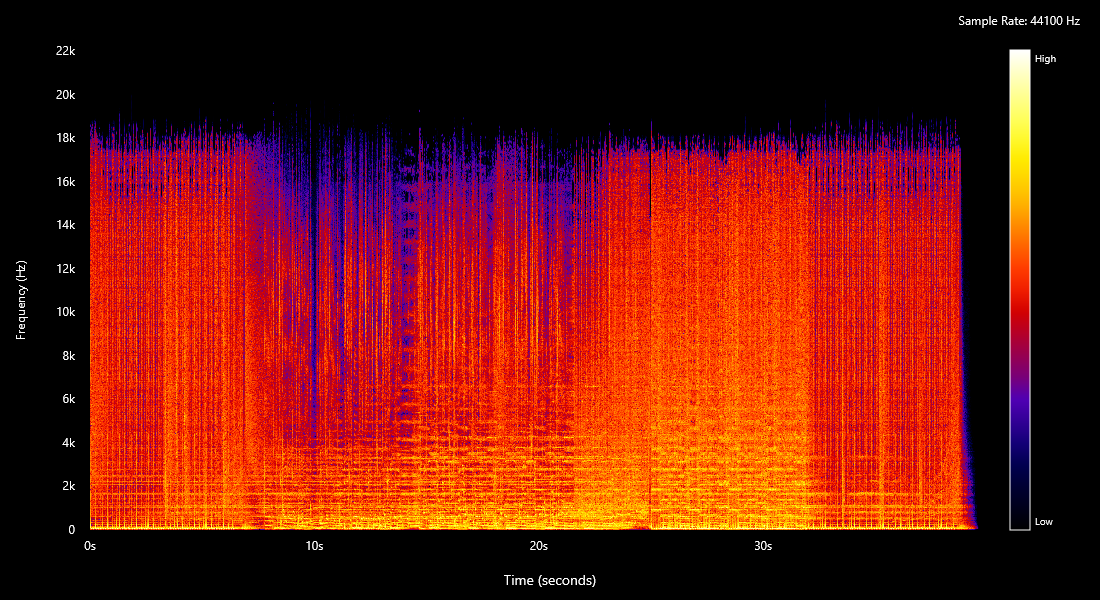Click the 10s marker on the time axis
Image resolution: width=1100 pixels, height=600 pixels.
tap(314, 546)
